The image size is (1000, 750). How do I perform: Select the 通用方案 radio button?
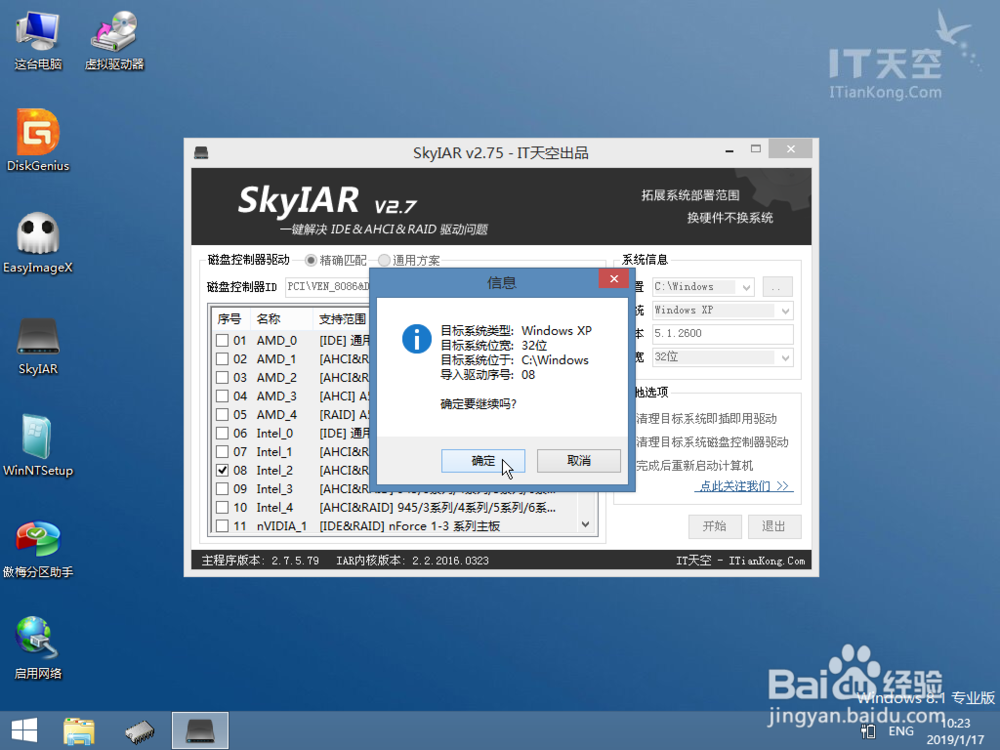click(384, 260)
